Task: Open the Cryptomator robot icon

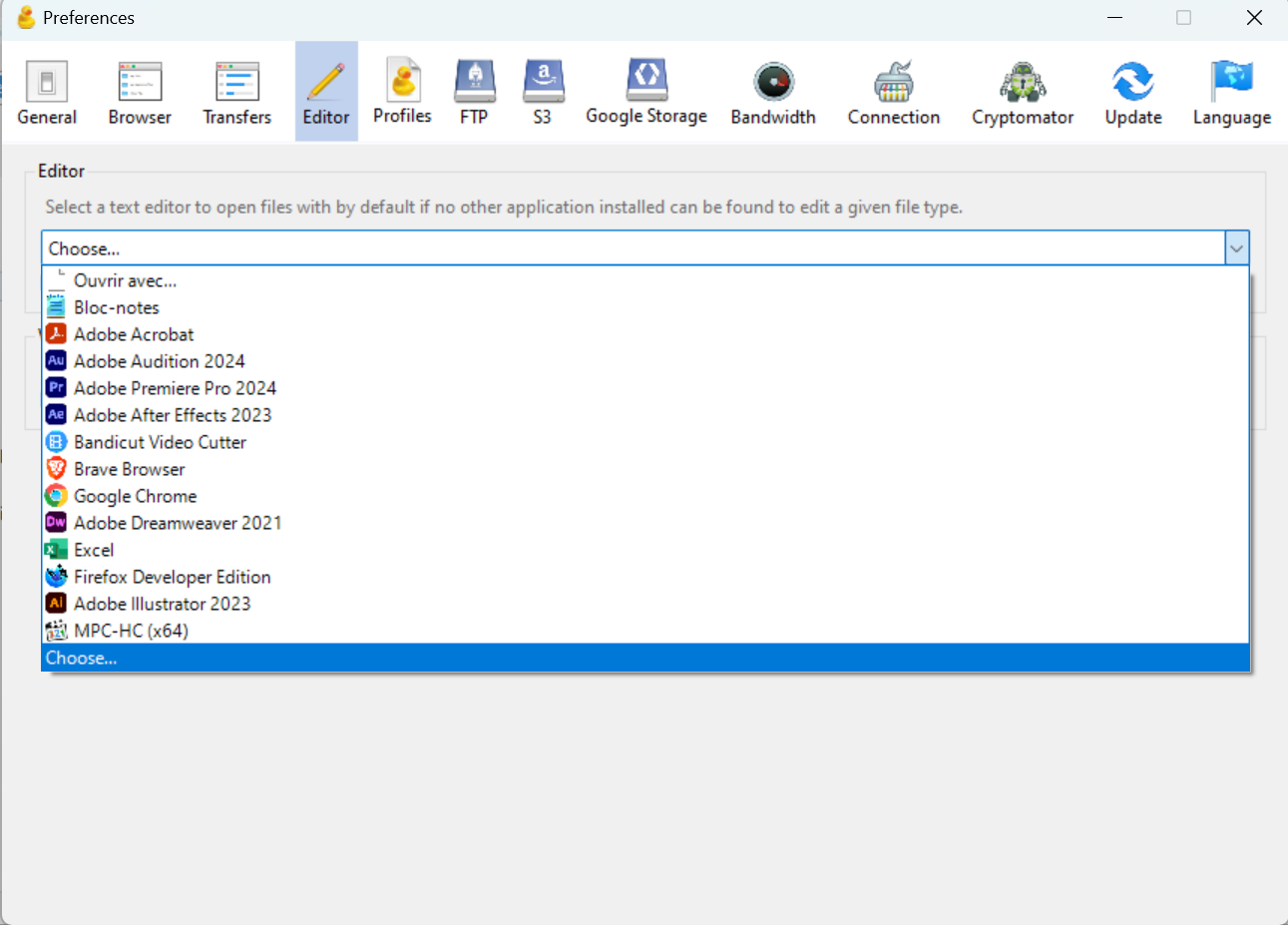Action: click(x=1023, y=82)
